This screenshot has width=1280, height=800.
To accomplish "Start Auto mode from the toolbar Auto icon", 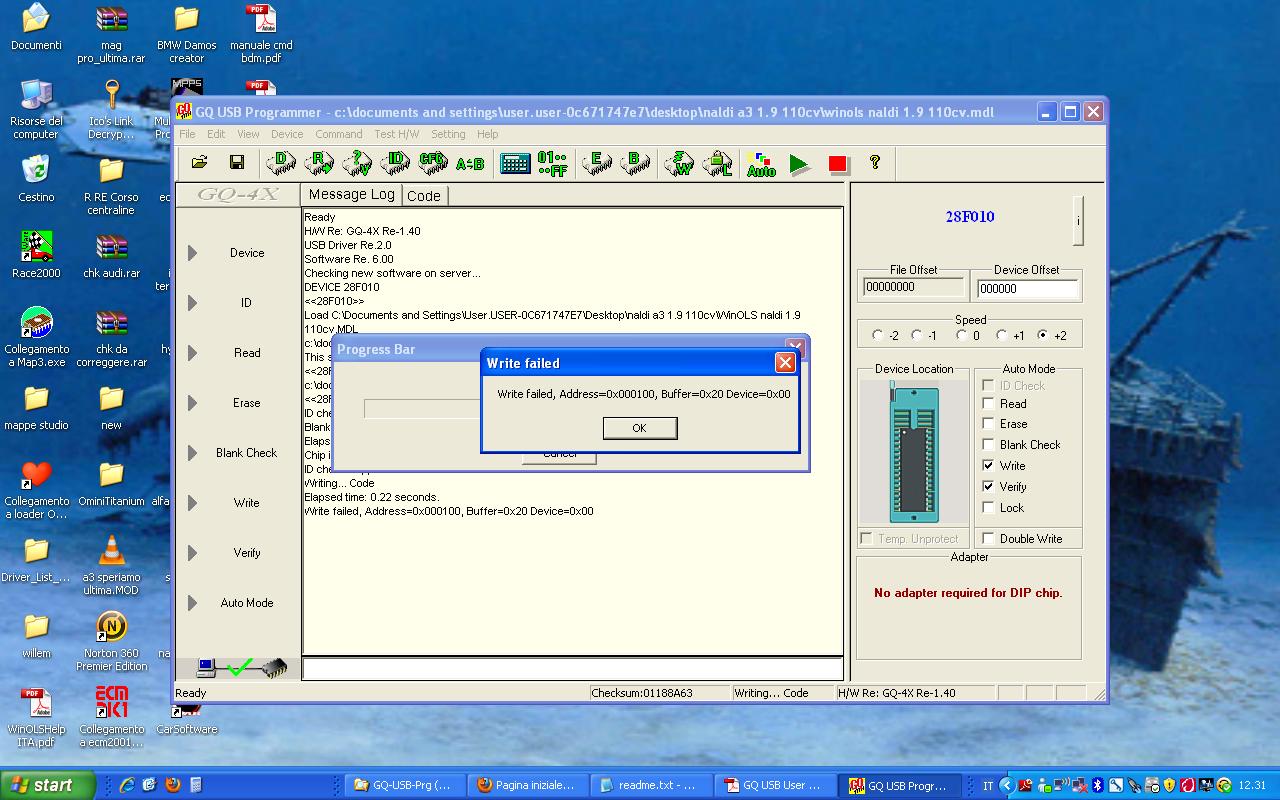I will pyautogui.click(x=761, y=164).
